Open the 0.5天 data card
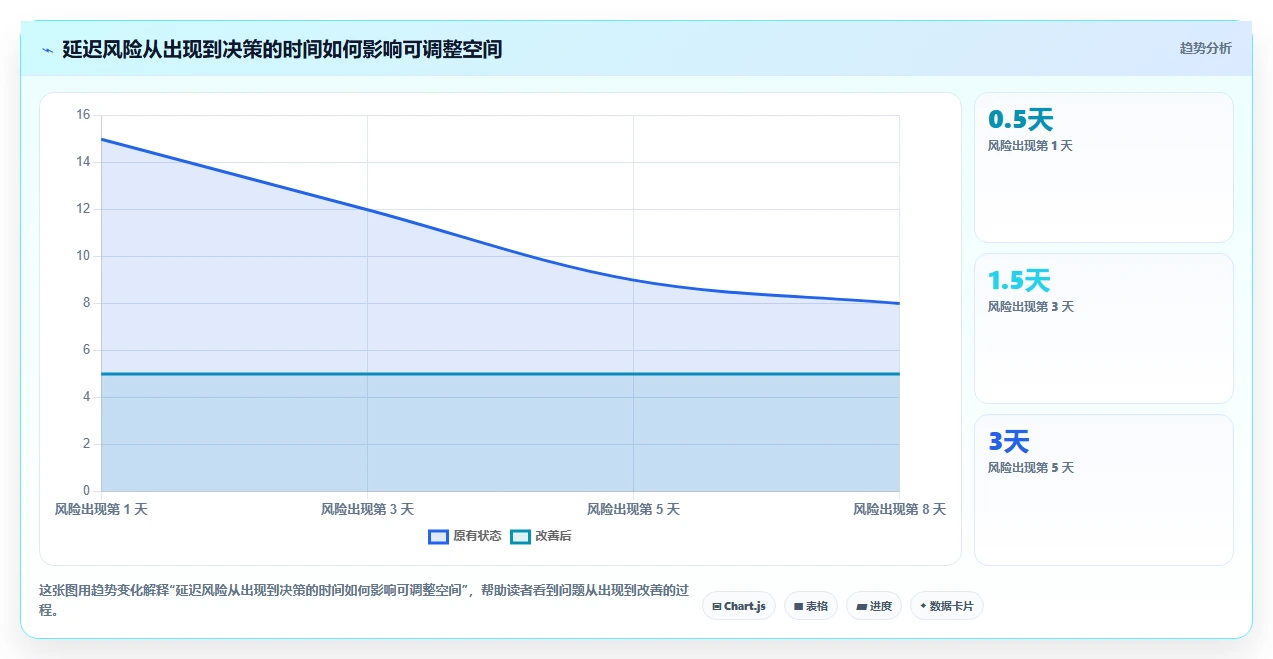Image resolution: width=1273 pixels, height=659 pixels. [1104, 167]
